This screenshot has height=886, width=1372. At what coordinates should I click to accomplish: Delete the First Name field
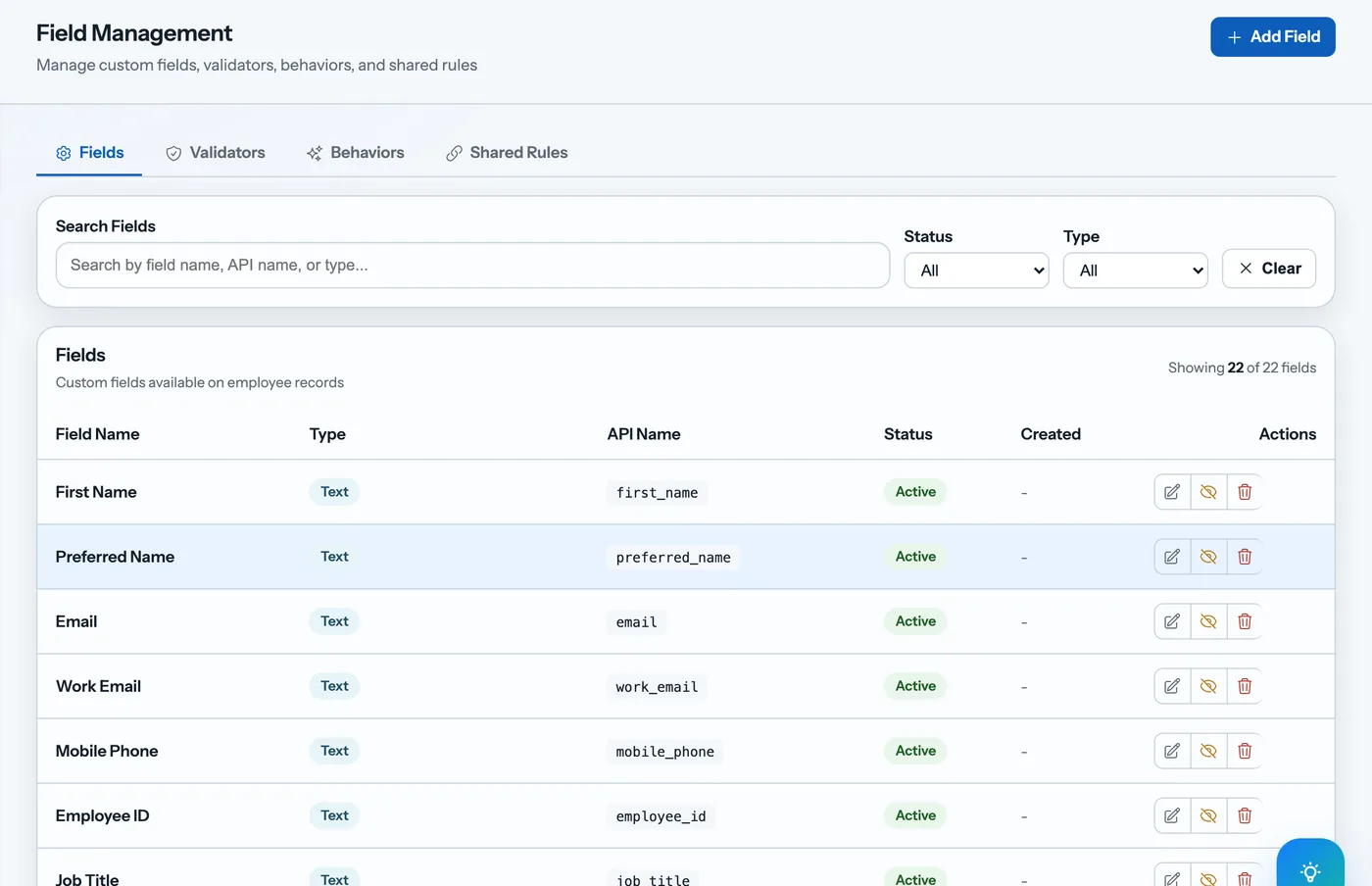pyautogui.click(x=1245, y=492)
